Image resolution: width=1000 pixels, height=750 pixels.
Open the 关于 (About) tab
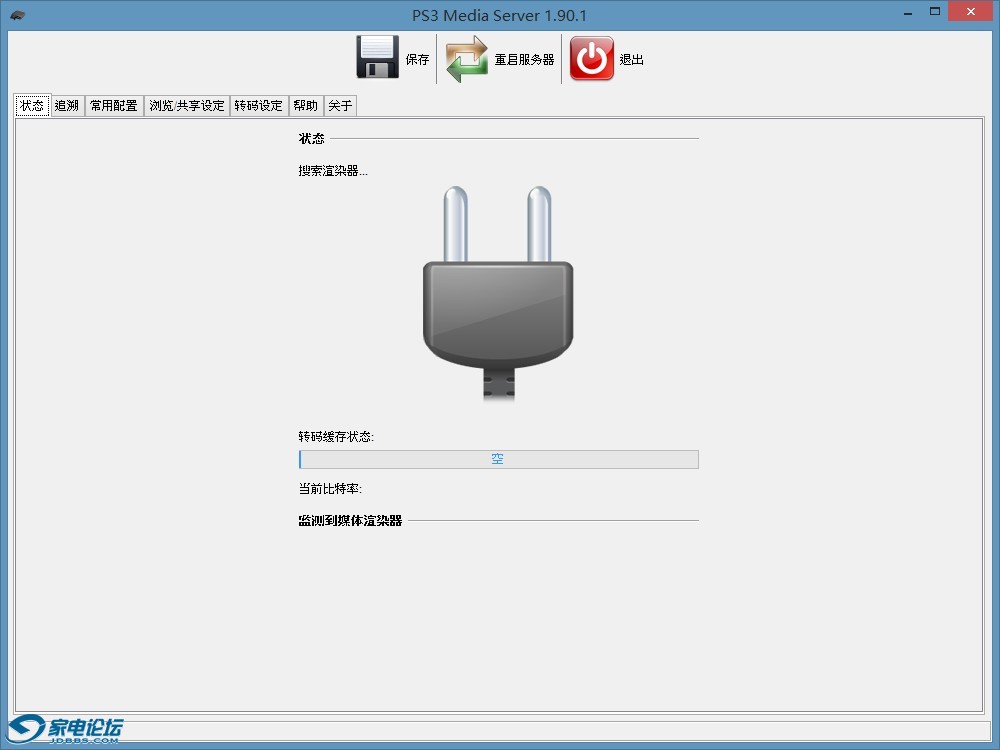coord(339,104)
